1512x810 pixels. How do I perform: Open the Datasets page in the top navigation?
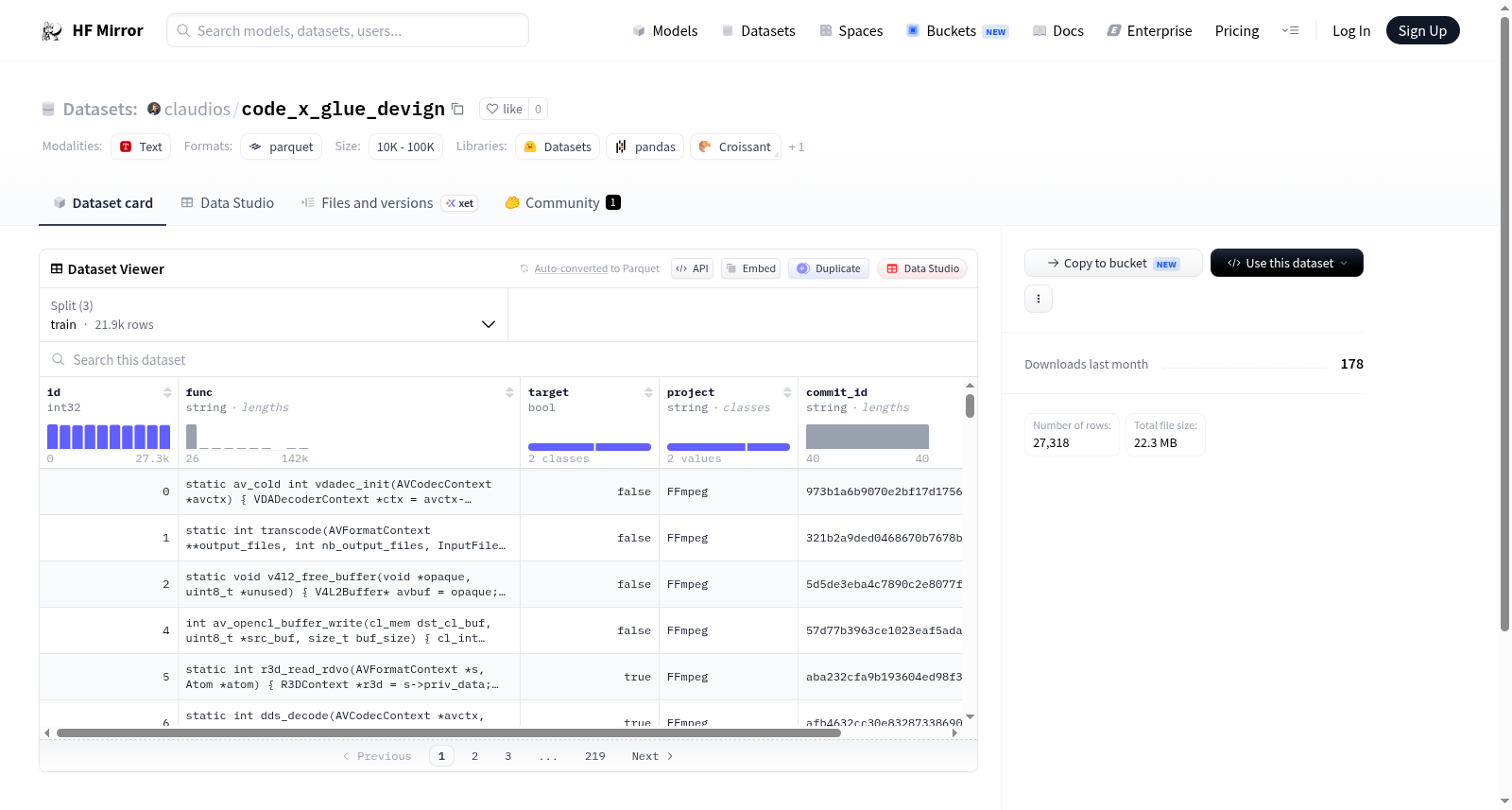[x=759, y=30]
